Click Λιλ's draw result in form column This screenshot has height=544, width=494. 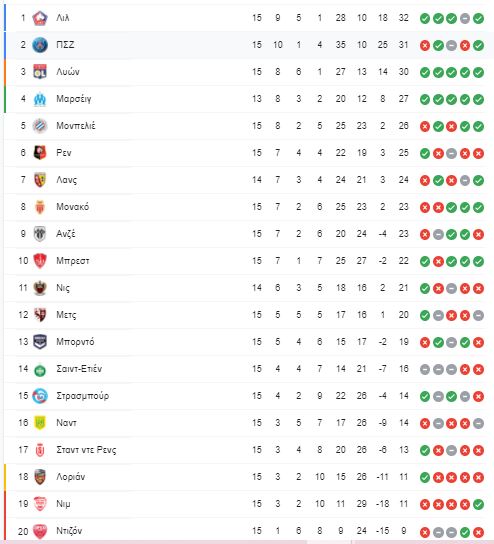[465, 18]
